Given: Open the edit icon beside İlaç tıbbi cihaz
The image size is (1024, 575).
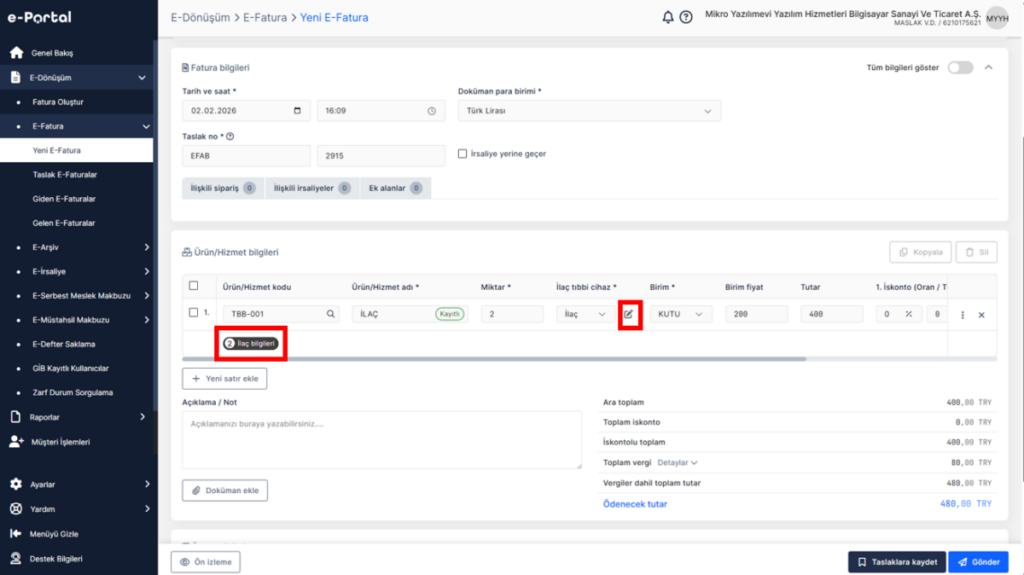Looking at the screenshot, I should 628,314.
